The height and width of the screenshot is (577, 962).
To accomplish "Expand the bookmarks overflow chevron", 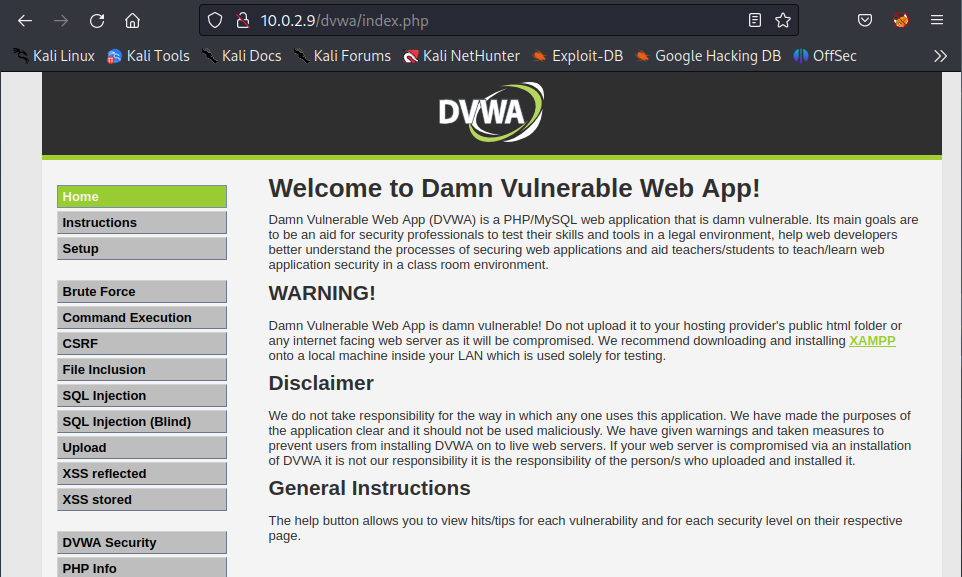I will click(x=940, y=56).
